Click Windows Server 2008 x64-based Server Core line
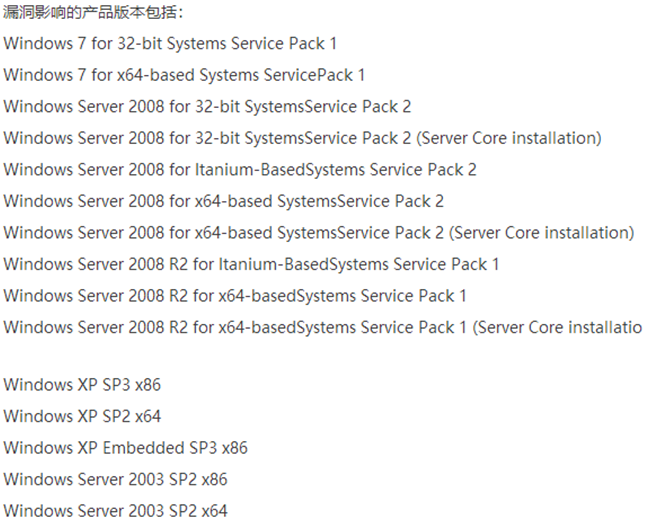 click(319, 233)
